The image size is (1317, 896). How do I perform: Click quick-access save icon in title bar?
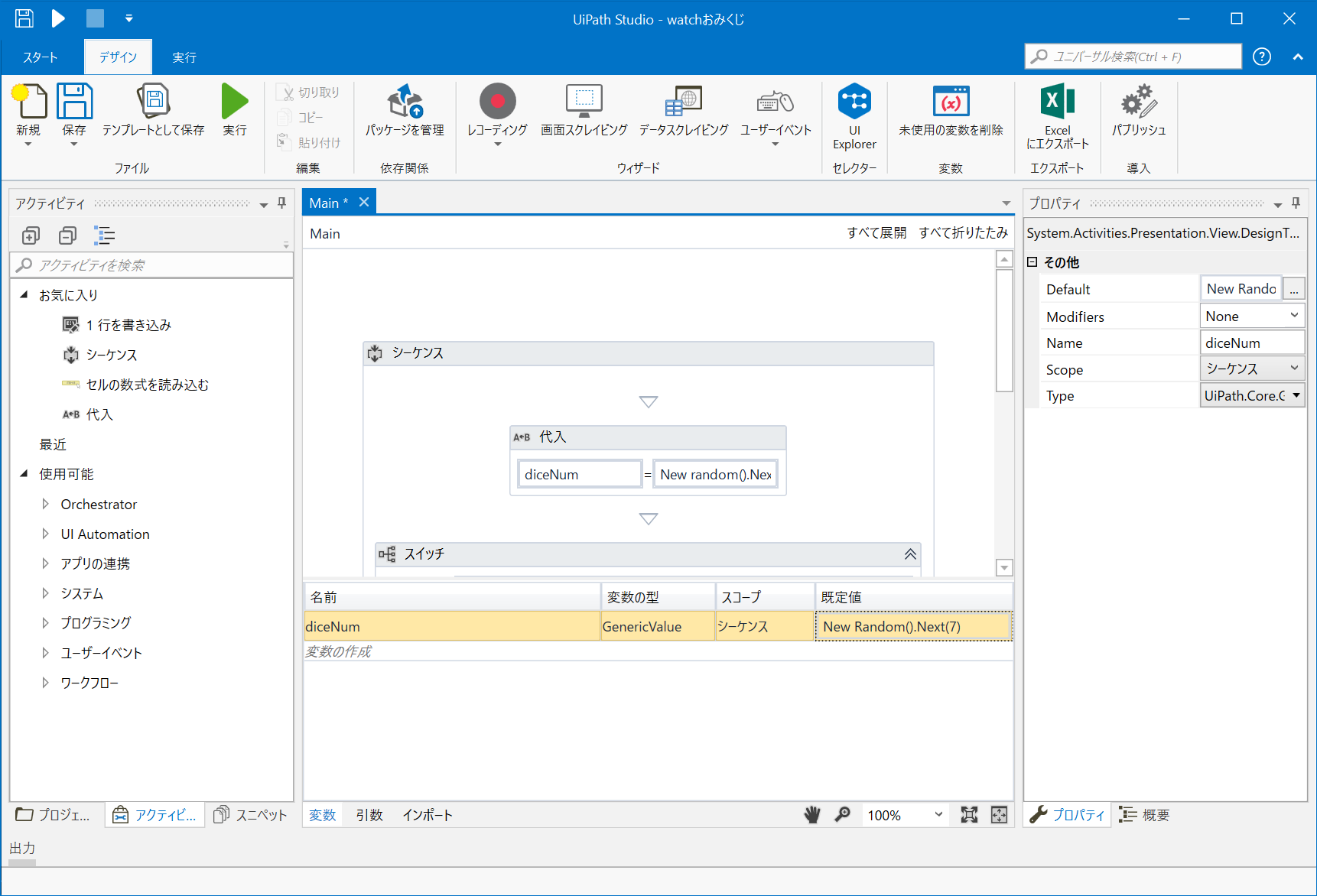pyautogui.click(x=24, y=18)
